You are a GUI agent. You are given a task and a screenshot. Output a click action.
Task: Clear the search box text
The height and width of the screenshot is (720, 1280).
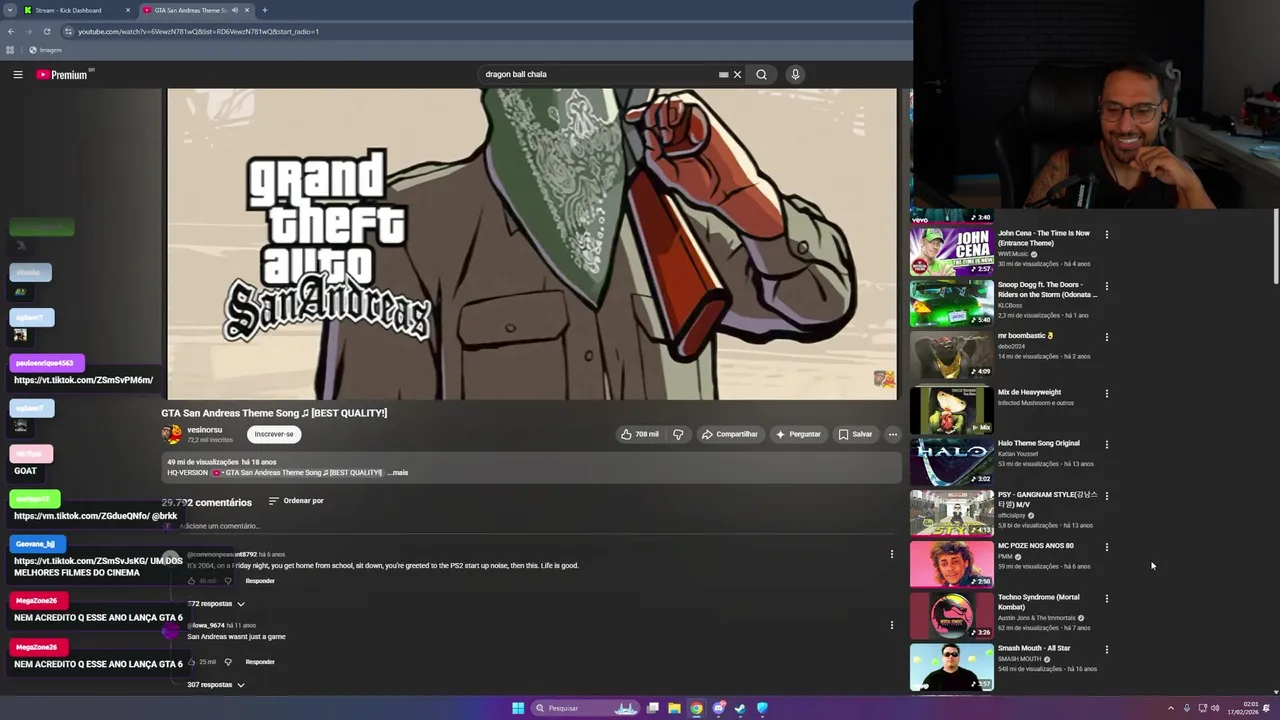(737, 74)
